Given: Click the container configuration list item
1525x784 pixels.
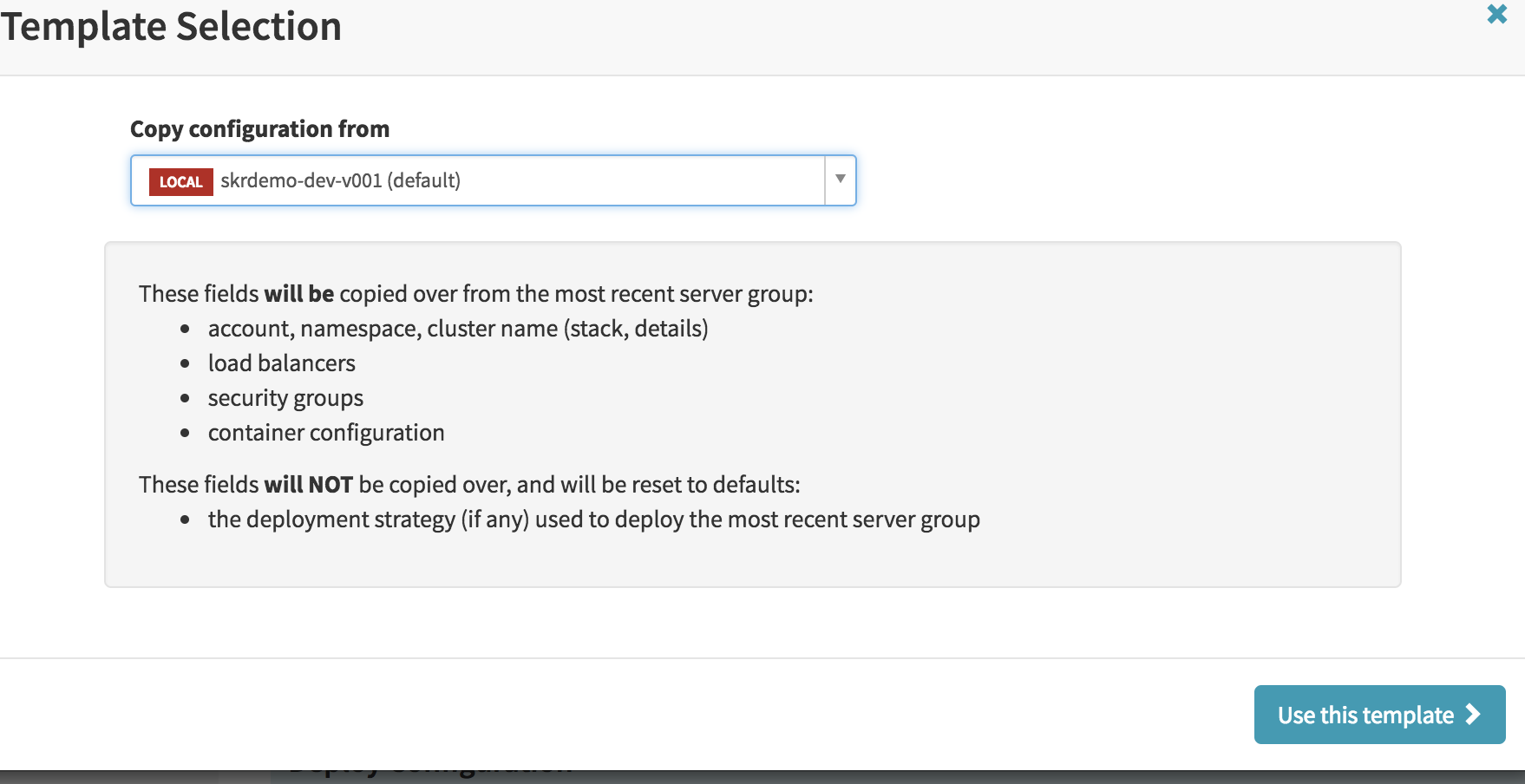Looking at the screenshot, I should pyautogui.click(x=326, y=433).
